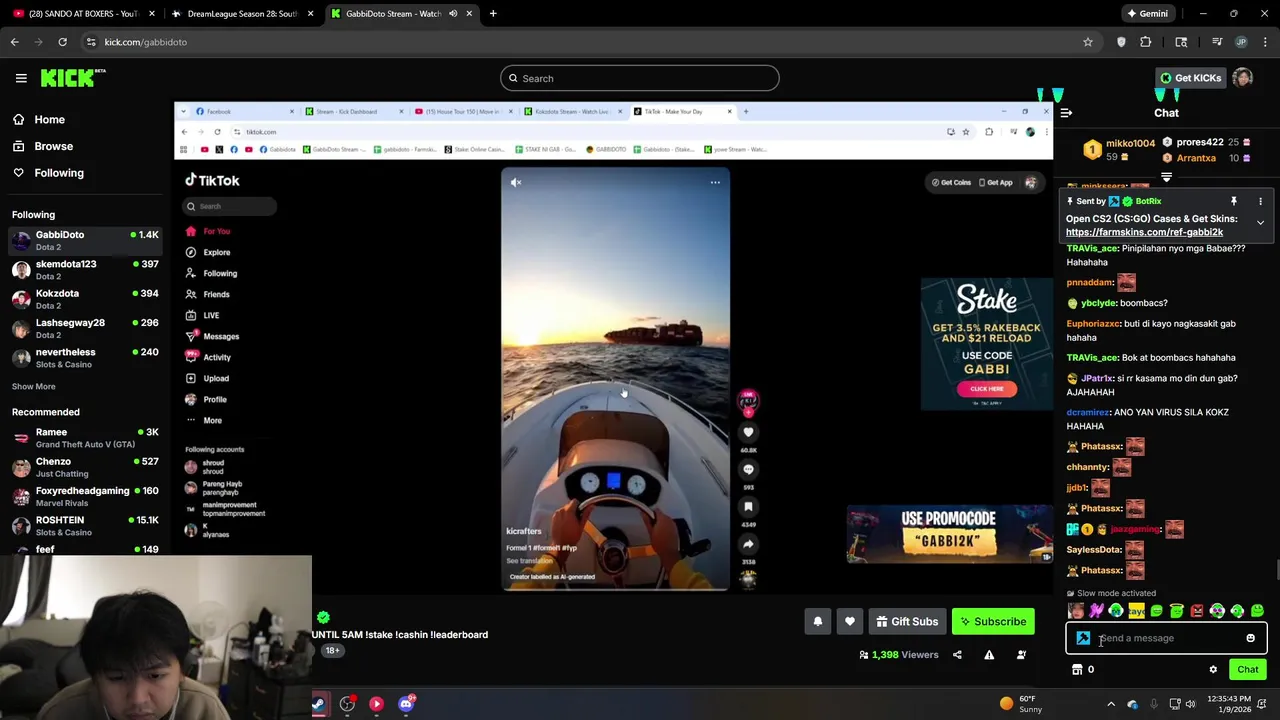Unmute the streamed TikTok video
The height and width of the screenshot is (720, 1280).
516,182
